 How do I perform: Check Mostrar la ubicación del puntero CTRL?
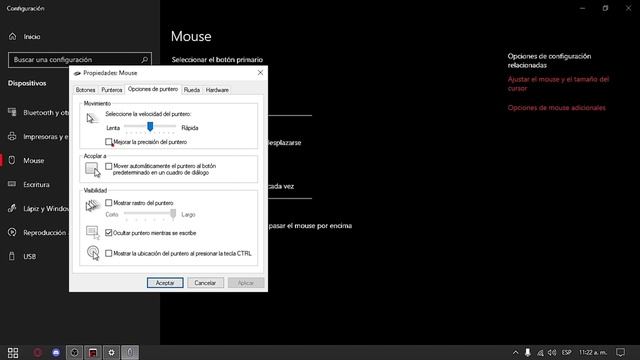point(109,253)
